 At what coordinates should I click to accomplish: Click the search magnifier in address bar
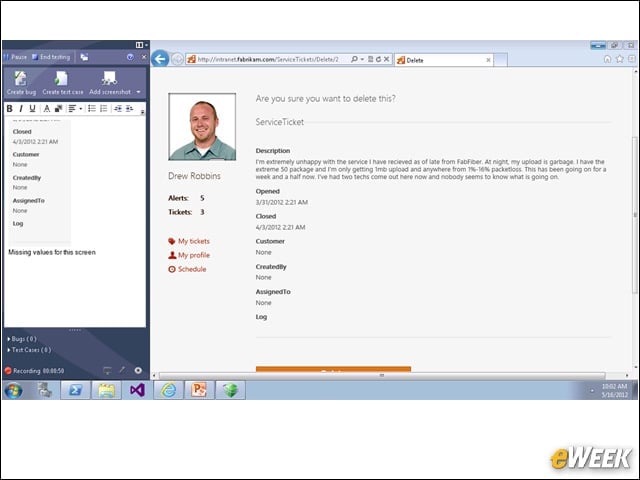[354, 60]
